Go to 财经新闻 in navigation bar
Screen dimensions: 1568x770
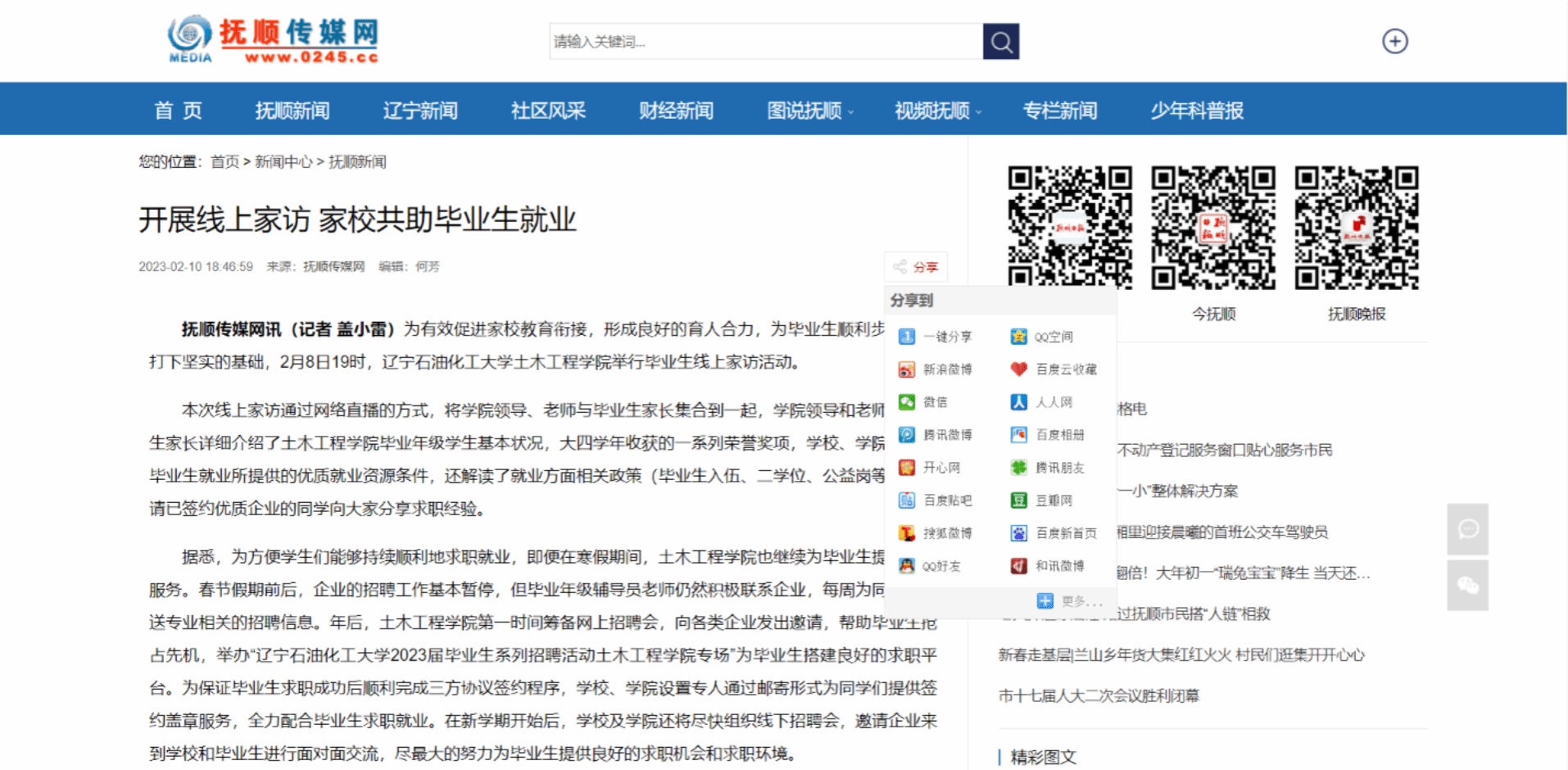tap(676, 111)
